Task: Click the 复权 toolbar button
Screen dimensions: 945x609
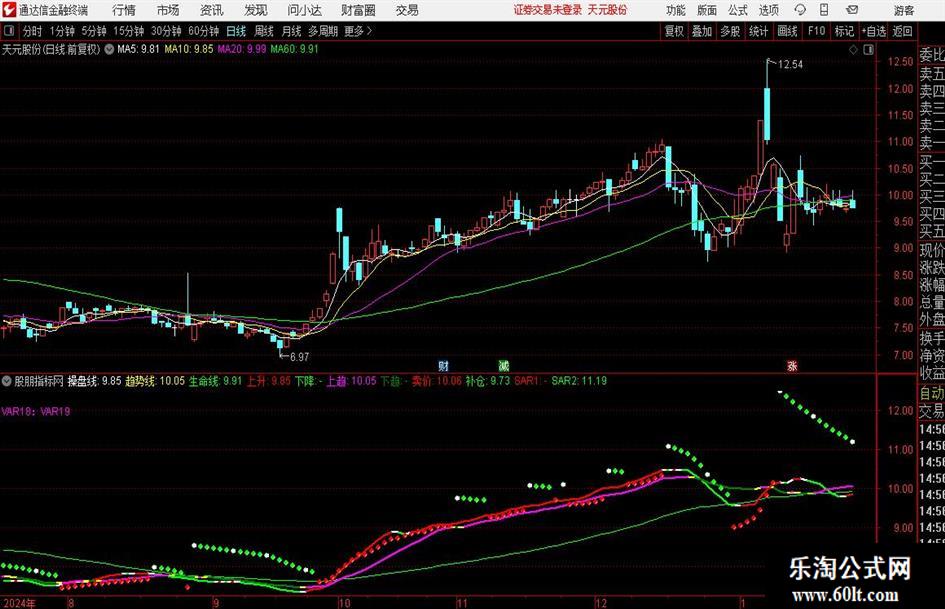Action: 674,31
